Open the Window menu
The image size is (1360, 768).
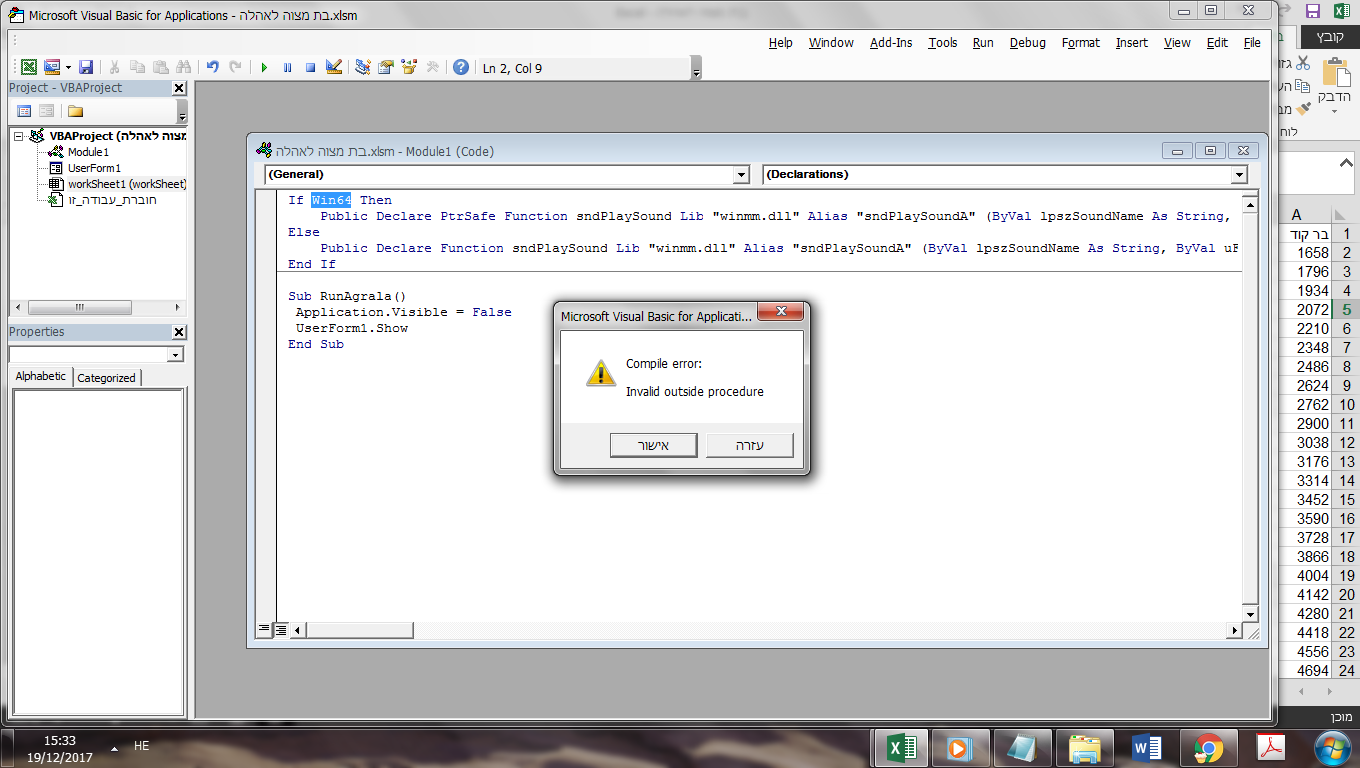click(831, 43)
